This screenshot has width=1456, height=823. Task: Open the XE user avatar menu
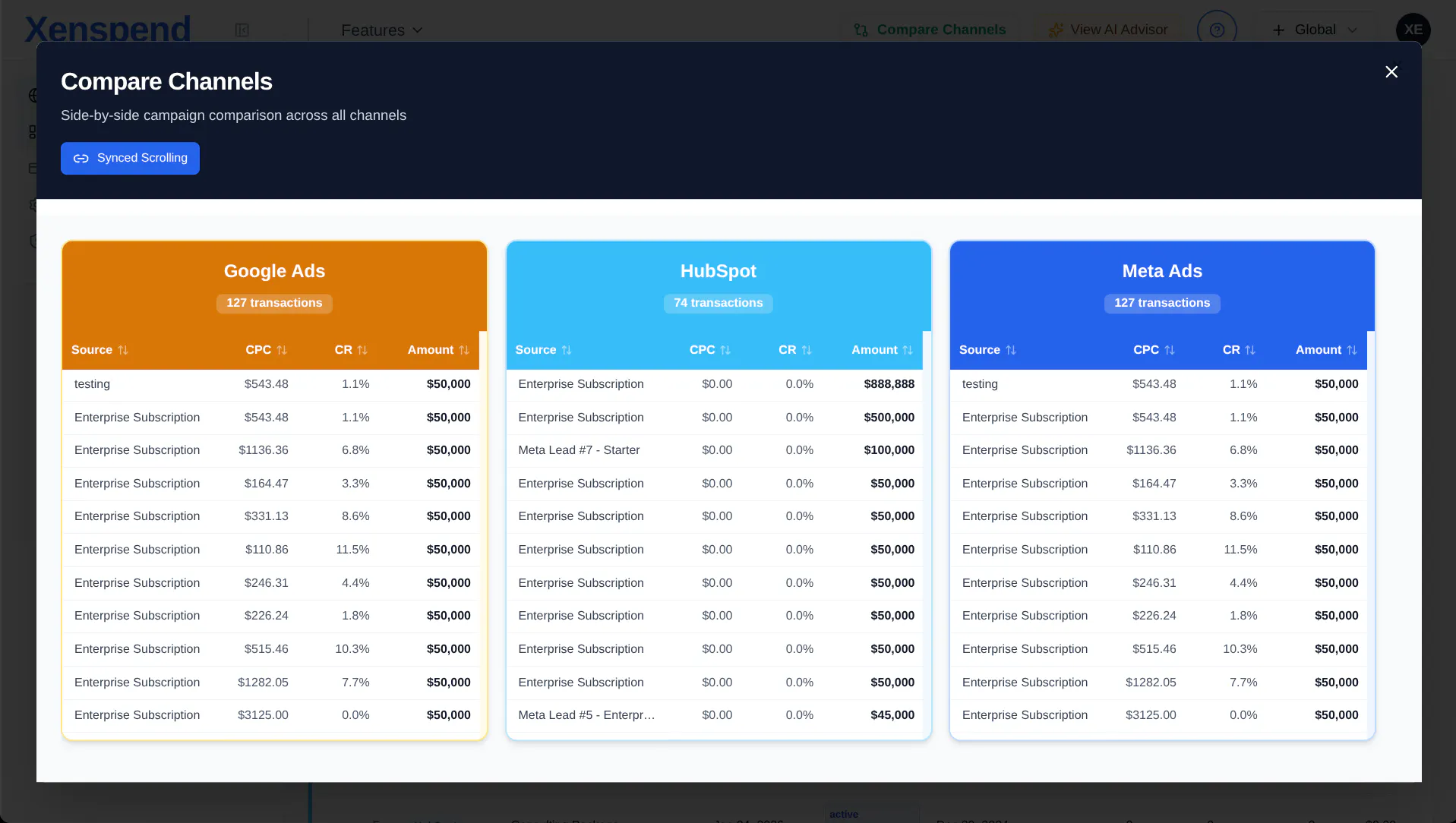[x=1413, y=30]
